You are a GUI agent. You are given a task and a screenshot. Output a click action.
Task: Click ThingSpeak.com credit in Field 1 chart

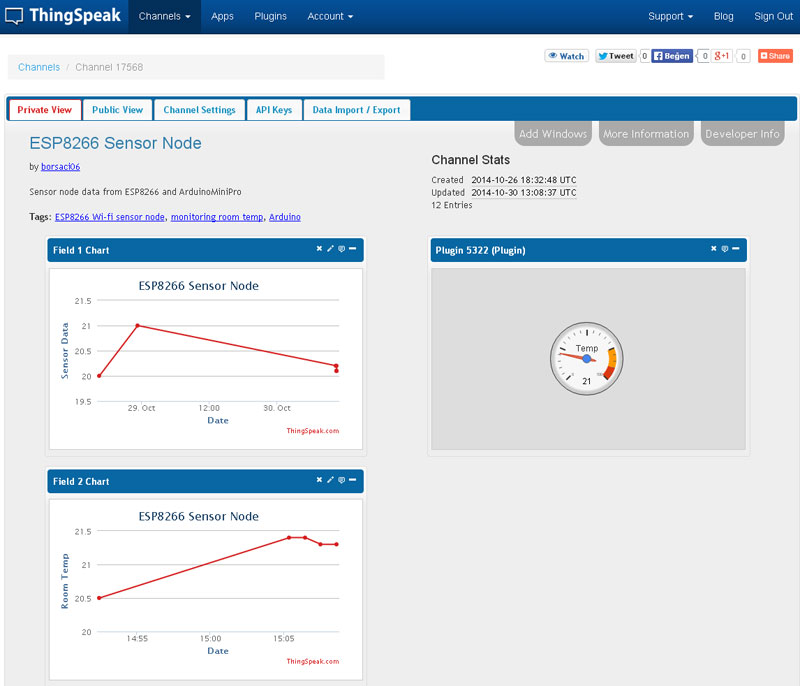313,431
